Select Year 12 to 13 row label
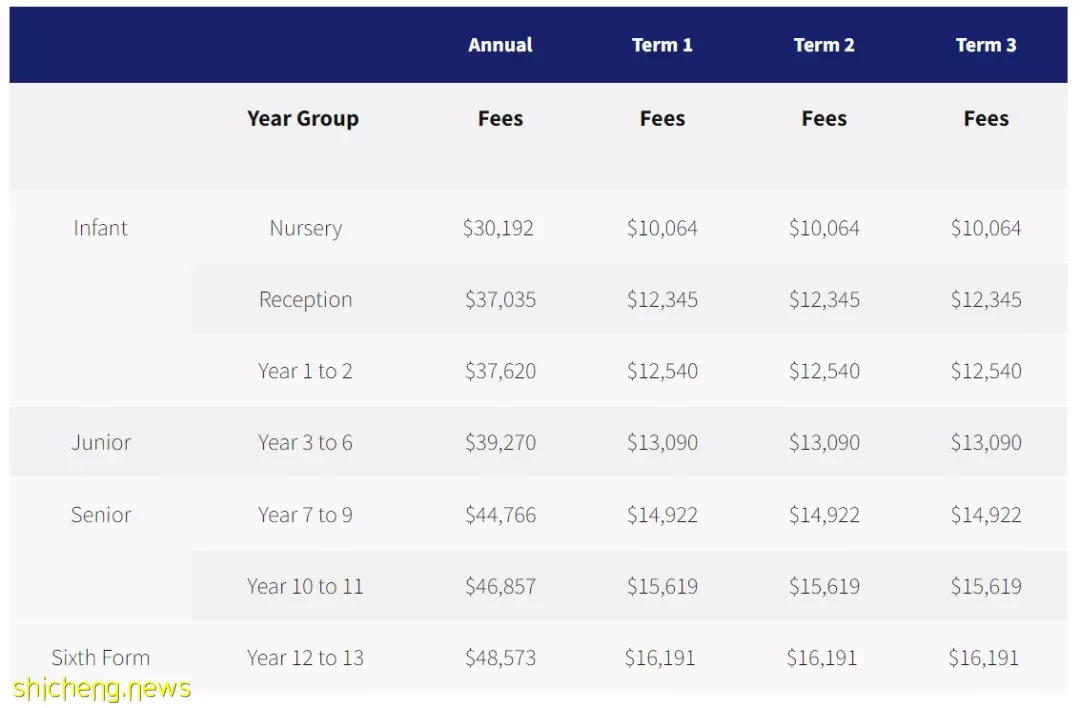The width and height of the screenshot is (1080, 708). coord(305,658)
